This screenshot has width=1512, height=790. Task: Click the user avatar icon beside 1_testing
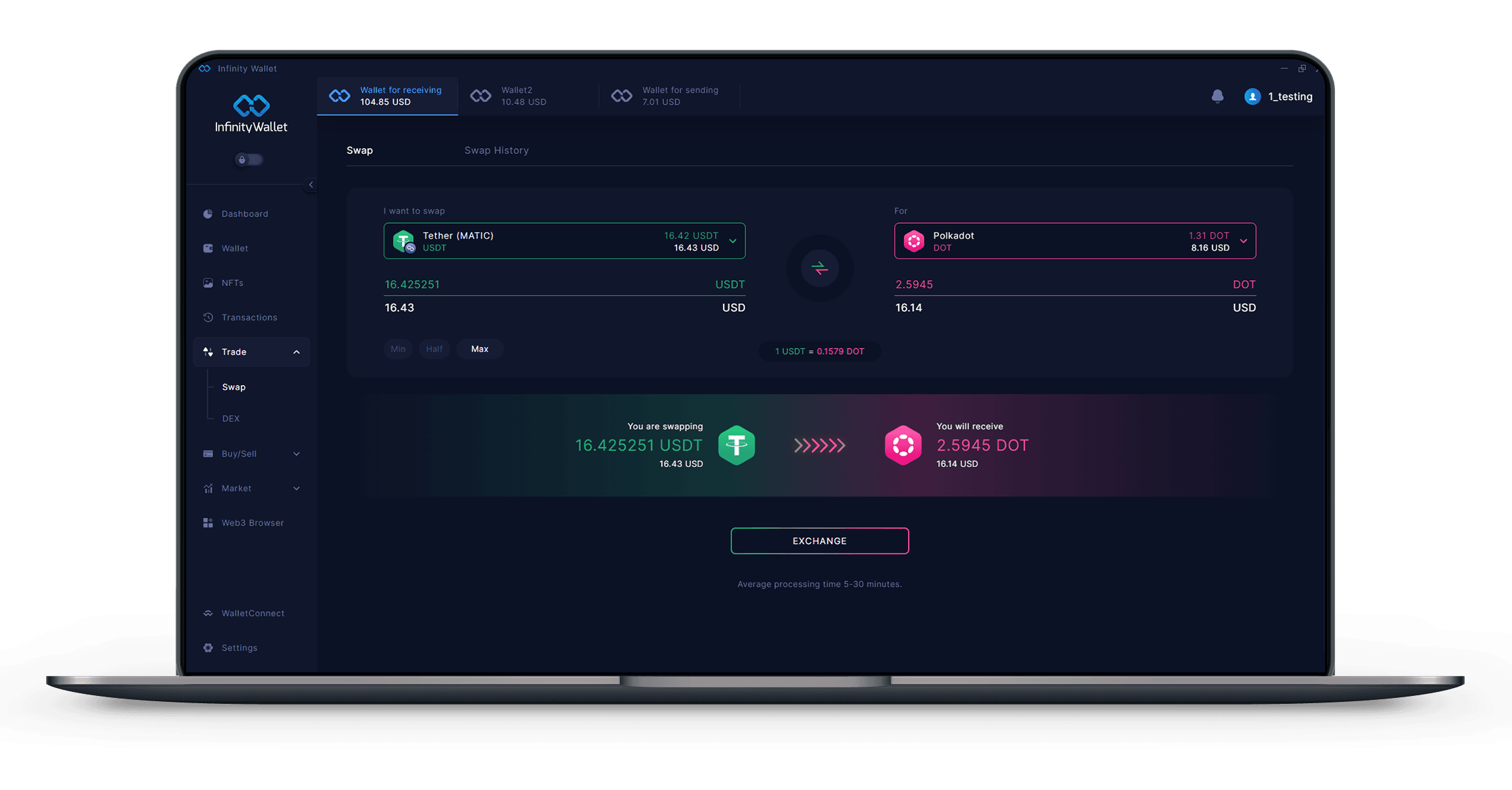(x=1252, y=97)
